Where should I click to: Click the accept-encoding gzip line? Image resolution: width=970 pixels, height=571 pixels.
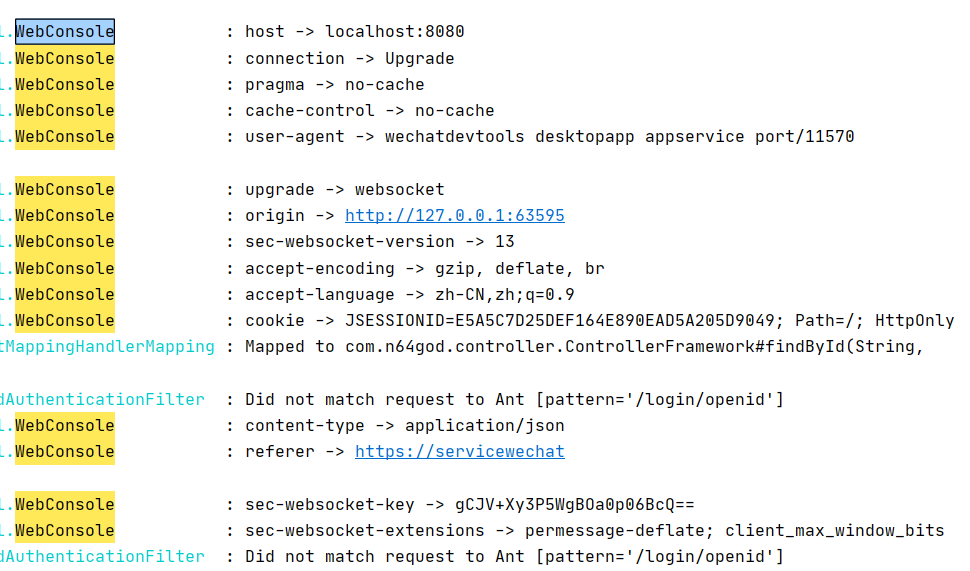pyautogui.click(x=424, y=268)
